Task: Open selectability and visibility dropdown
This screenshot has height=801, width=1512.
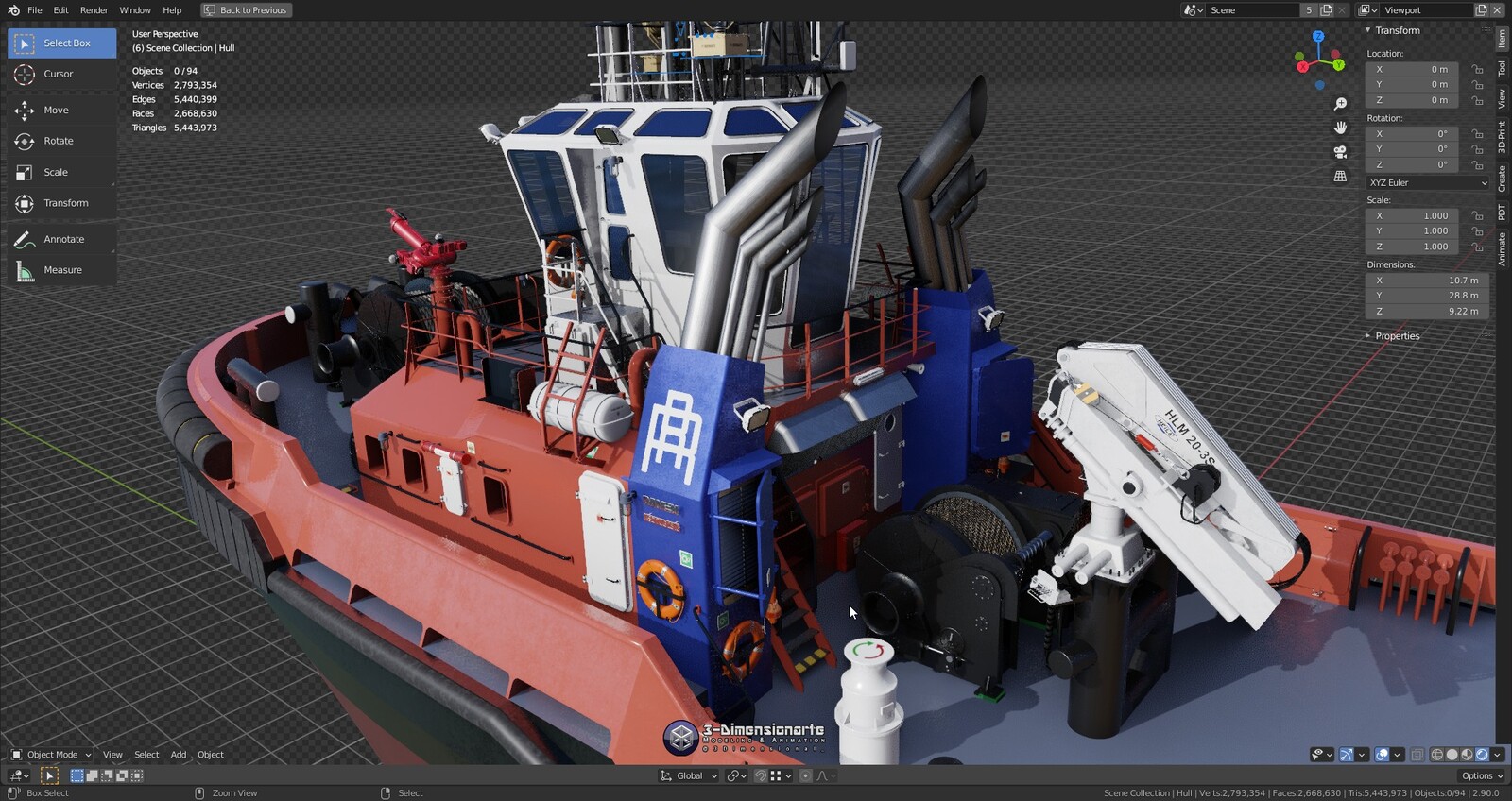Action: 1321,755
